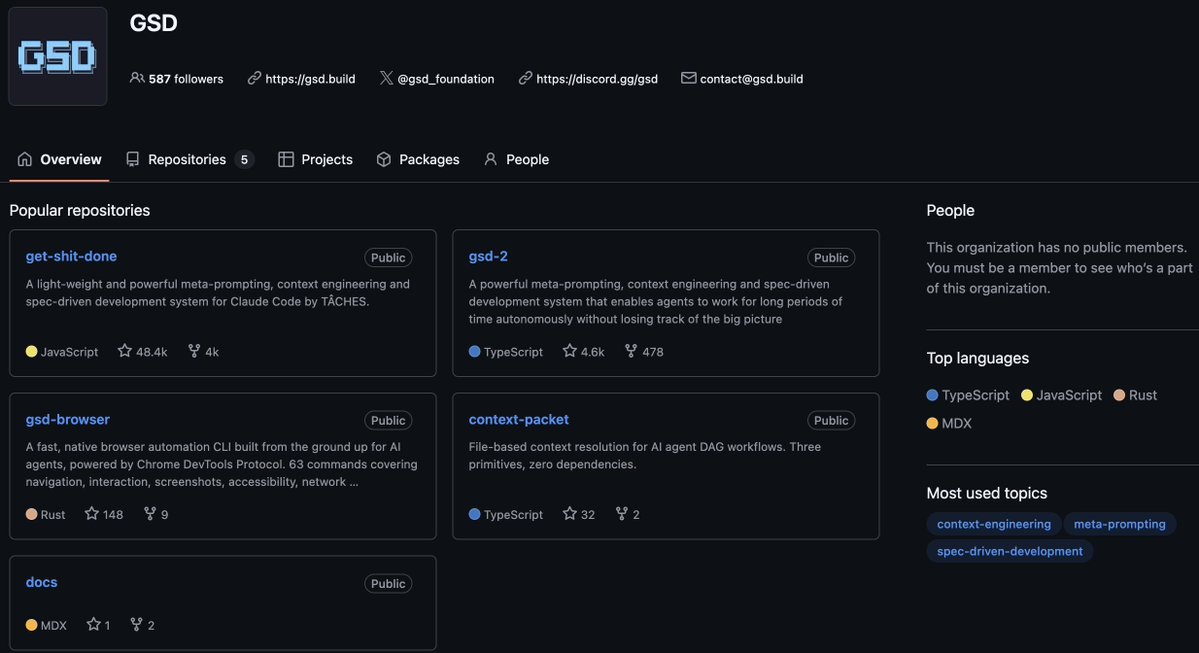
Task: Open the @gsd_foundation profile link
Action: click(446, 79)
